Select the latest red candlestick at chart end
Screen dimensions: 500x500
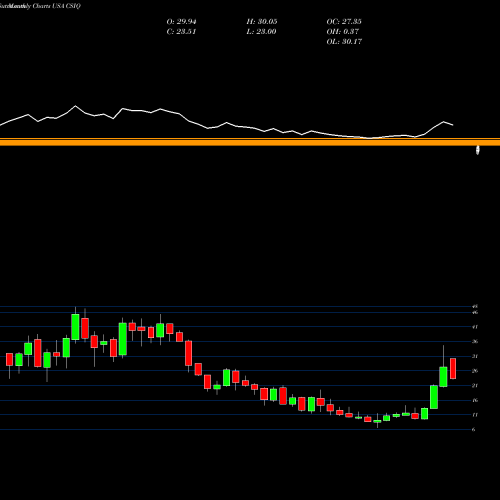coord(453,369)
